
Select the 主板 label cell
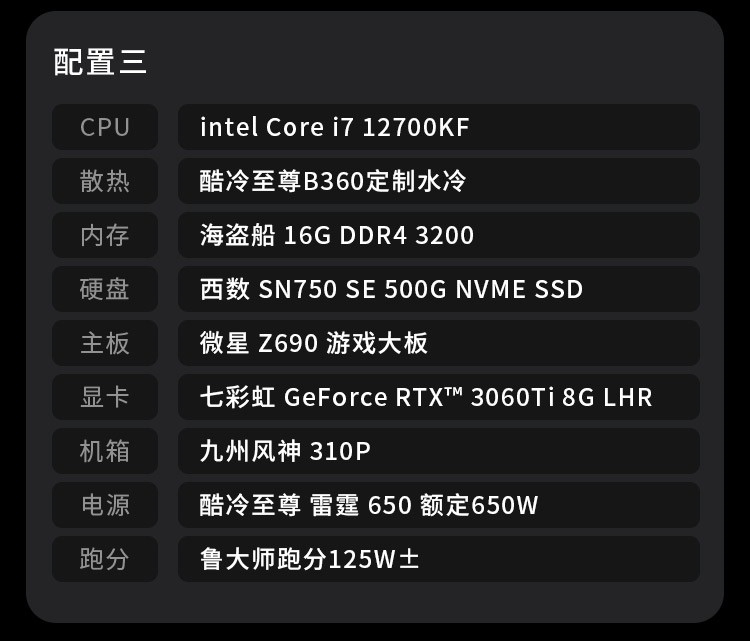(105, 344)
